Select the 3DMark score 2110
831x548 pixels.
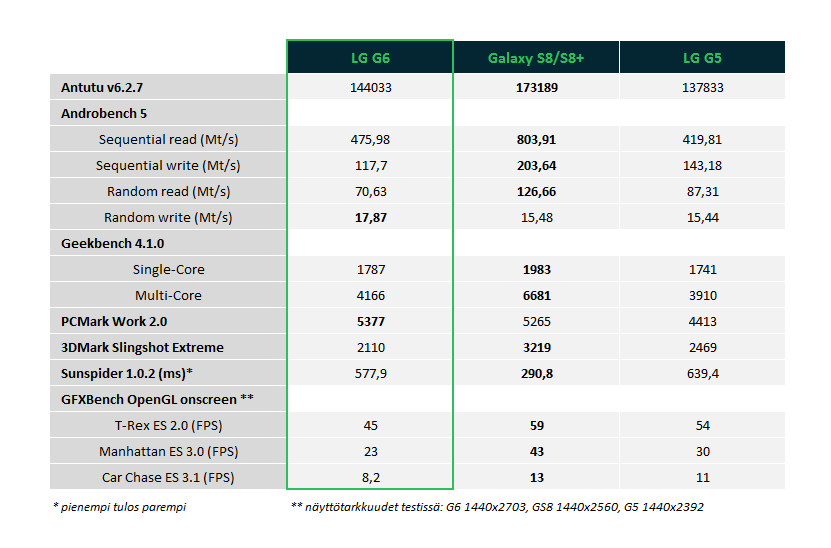[370, 347]
